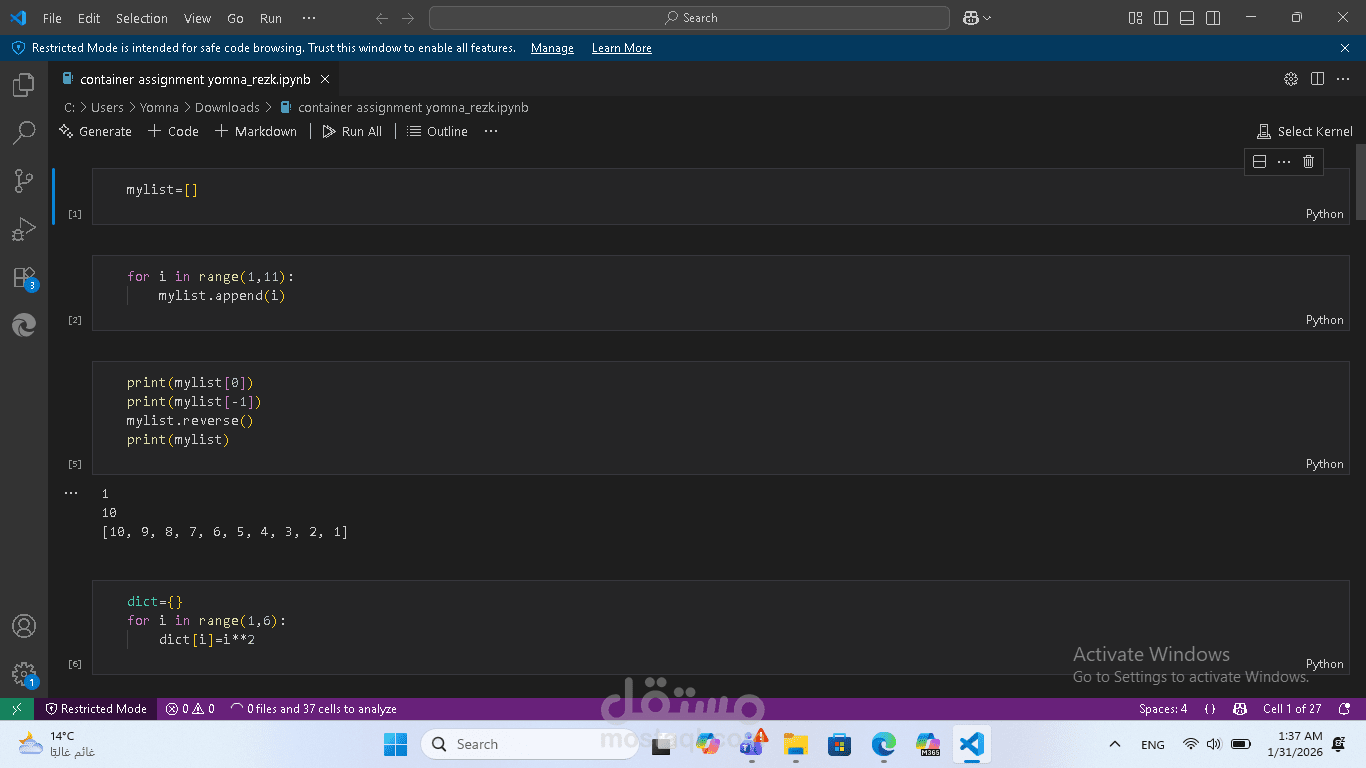
Task: Click Spaces: 4 in status bar
Action: pyautogui.click(x=1163, y=708)
